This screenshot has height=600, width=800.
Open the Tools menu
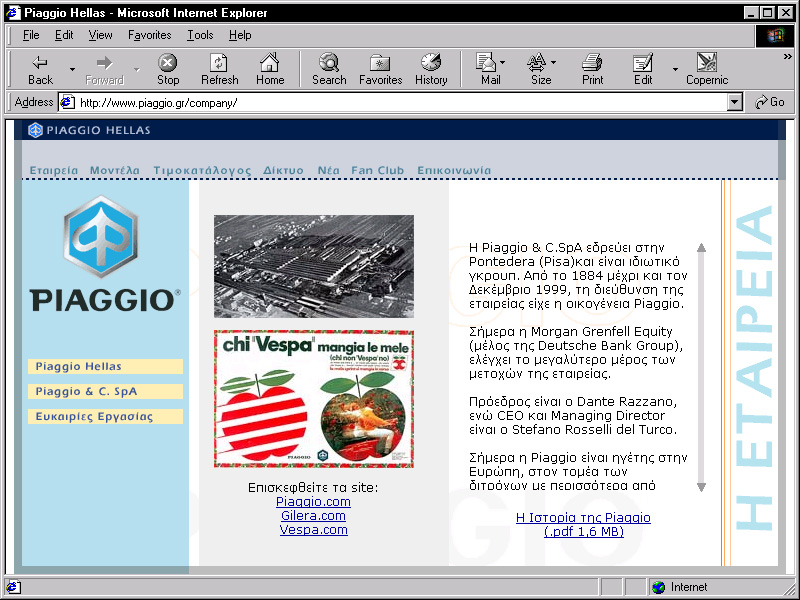tap(200, 35)
